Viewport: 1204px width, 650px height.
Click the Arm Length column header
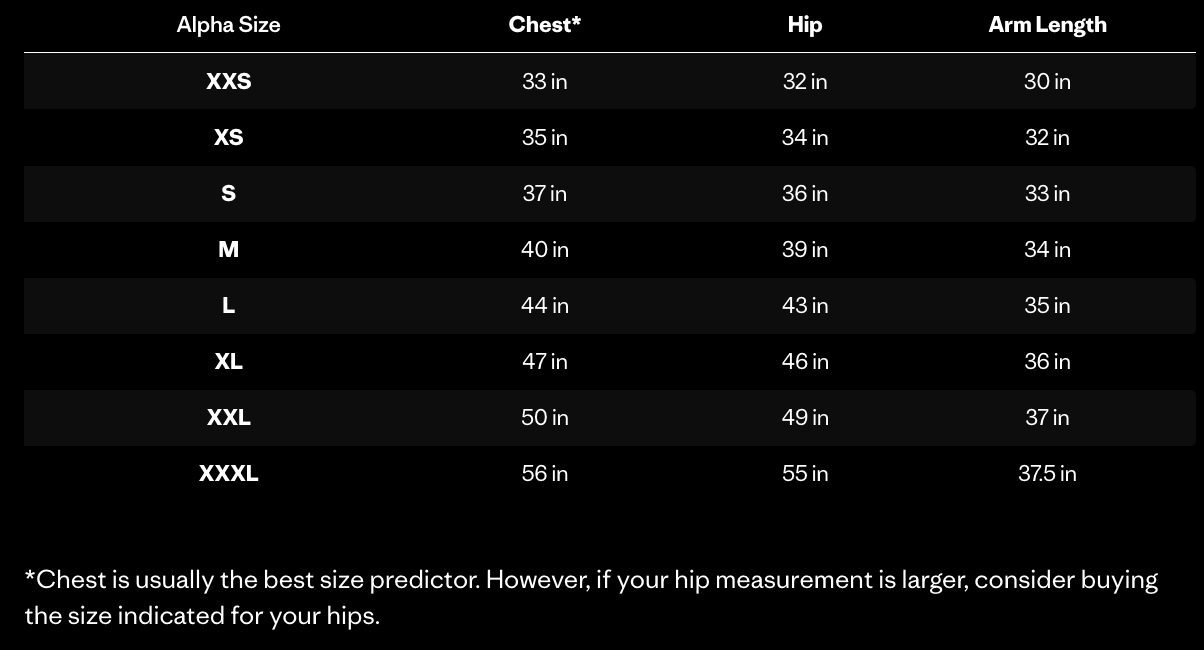(1047, 25)
